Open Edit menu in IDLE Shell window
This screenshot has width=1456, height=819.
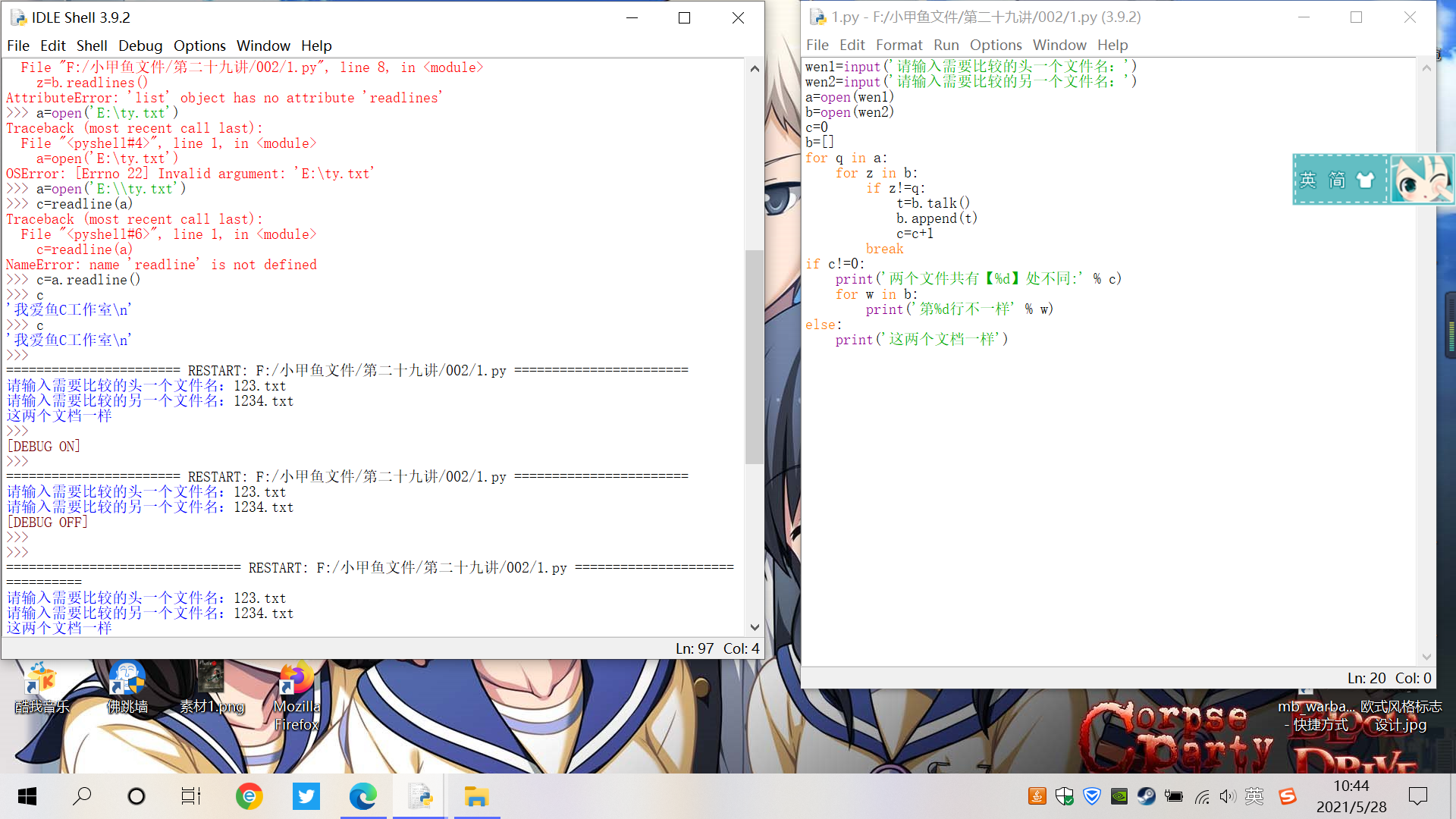pos(53,45)
